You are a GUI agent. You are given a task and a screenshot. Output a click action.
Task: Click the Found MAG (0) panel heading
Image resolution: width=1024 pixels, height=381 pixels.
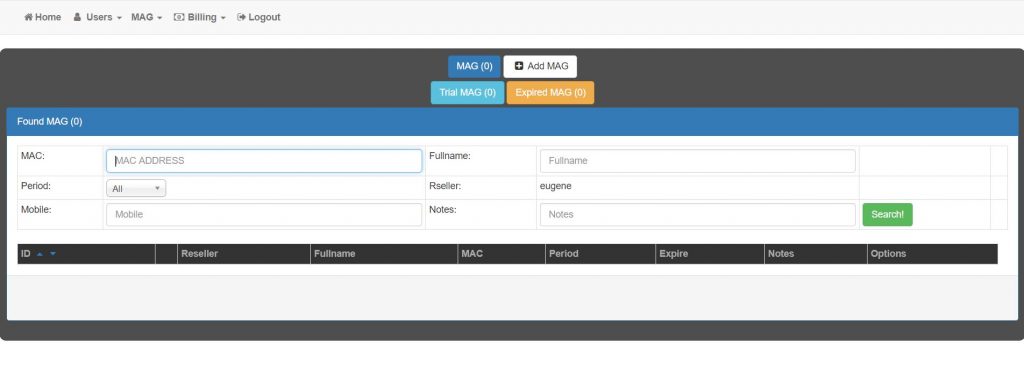pos(512,122)
